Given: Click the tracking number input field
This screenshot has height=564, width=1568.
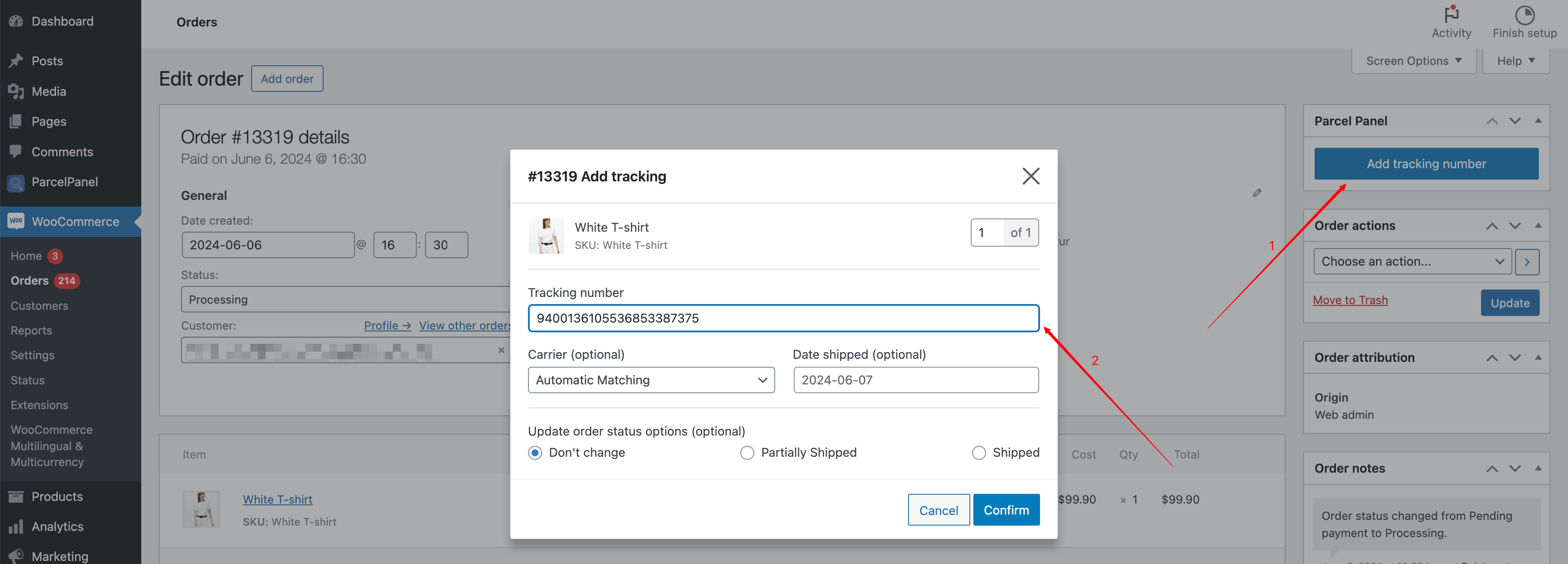Looking at the screenshot, I should 784,318.
